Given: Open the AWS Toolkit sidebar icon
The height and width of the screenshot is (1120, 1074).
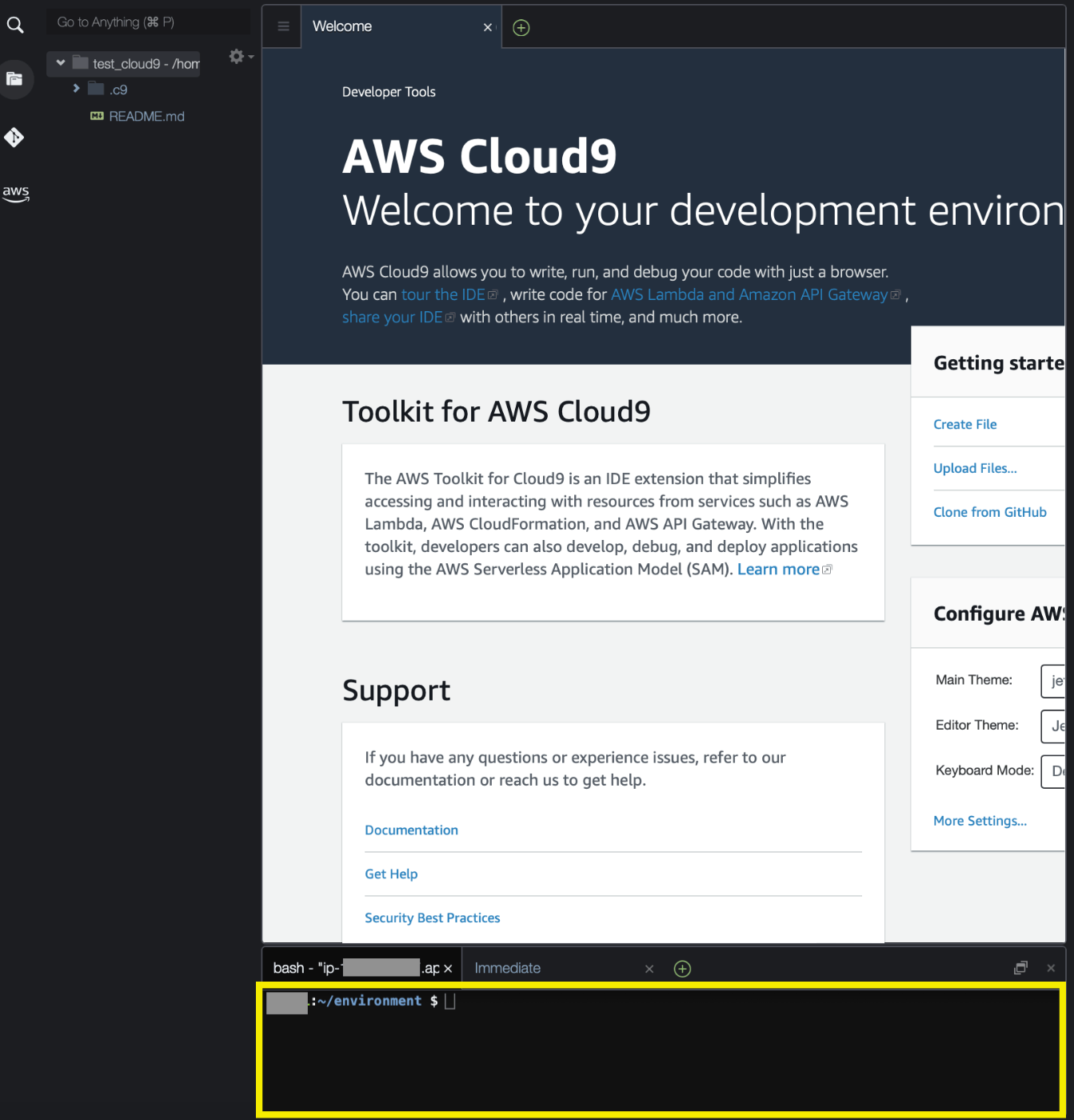Looking at the screenshot, I should pos(15,193).
